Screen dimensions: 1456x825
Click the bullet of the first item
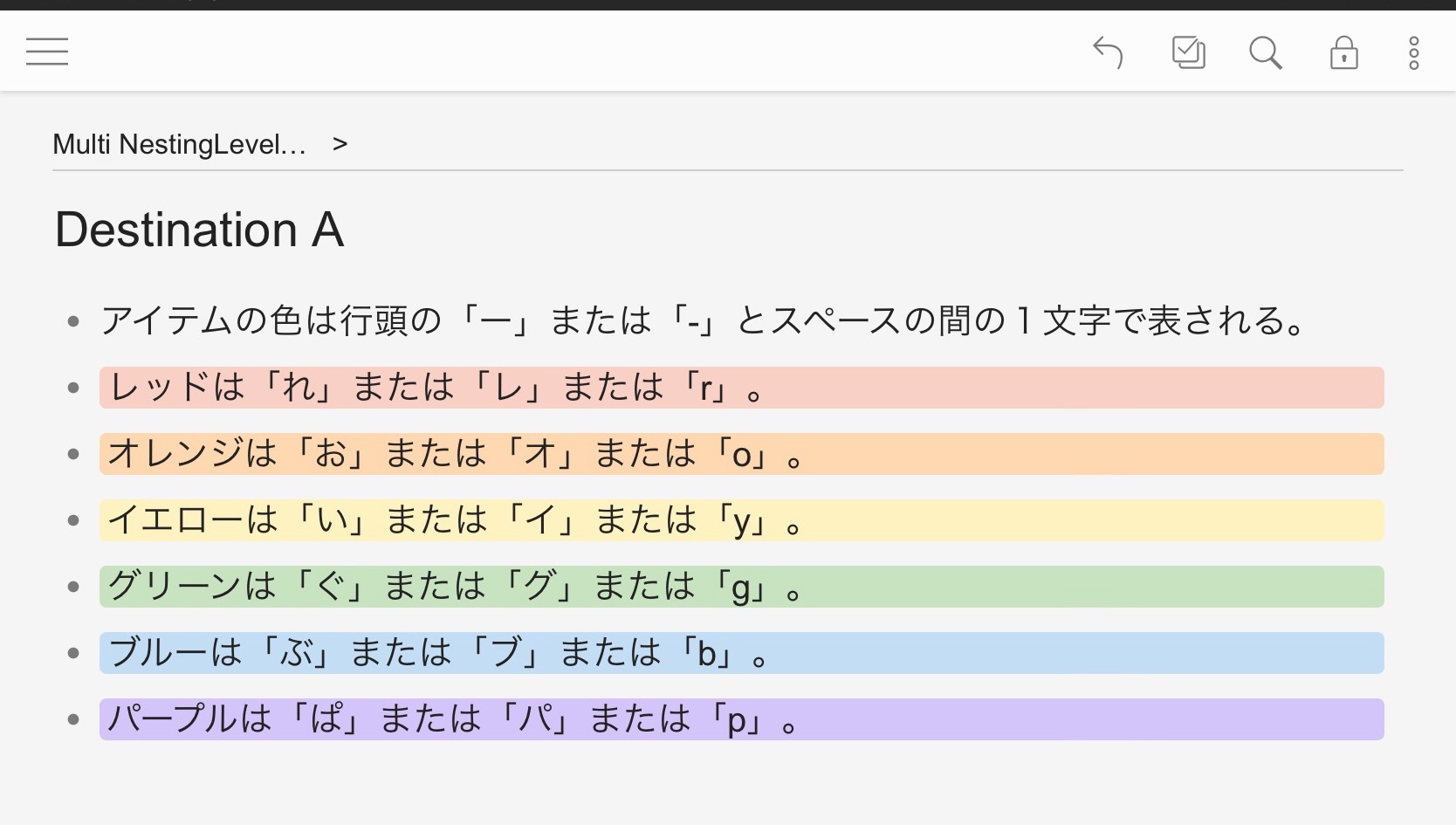[73, 321]
